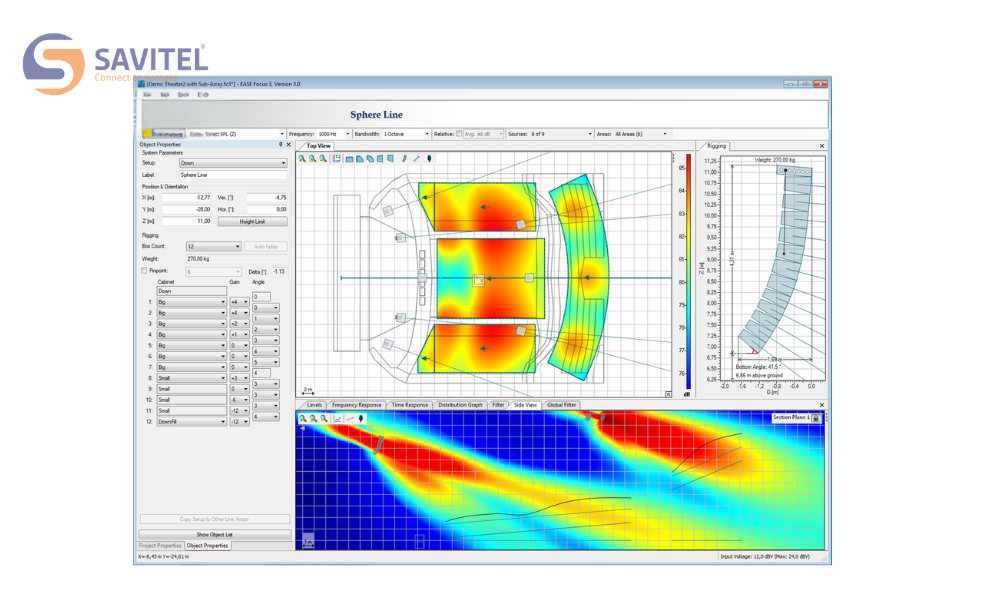Switch to the Filter tab
Screen dimensions: 1000x600
point(498,405)
